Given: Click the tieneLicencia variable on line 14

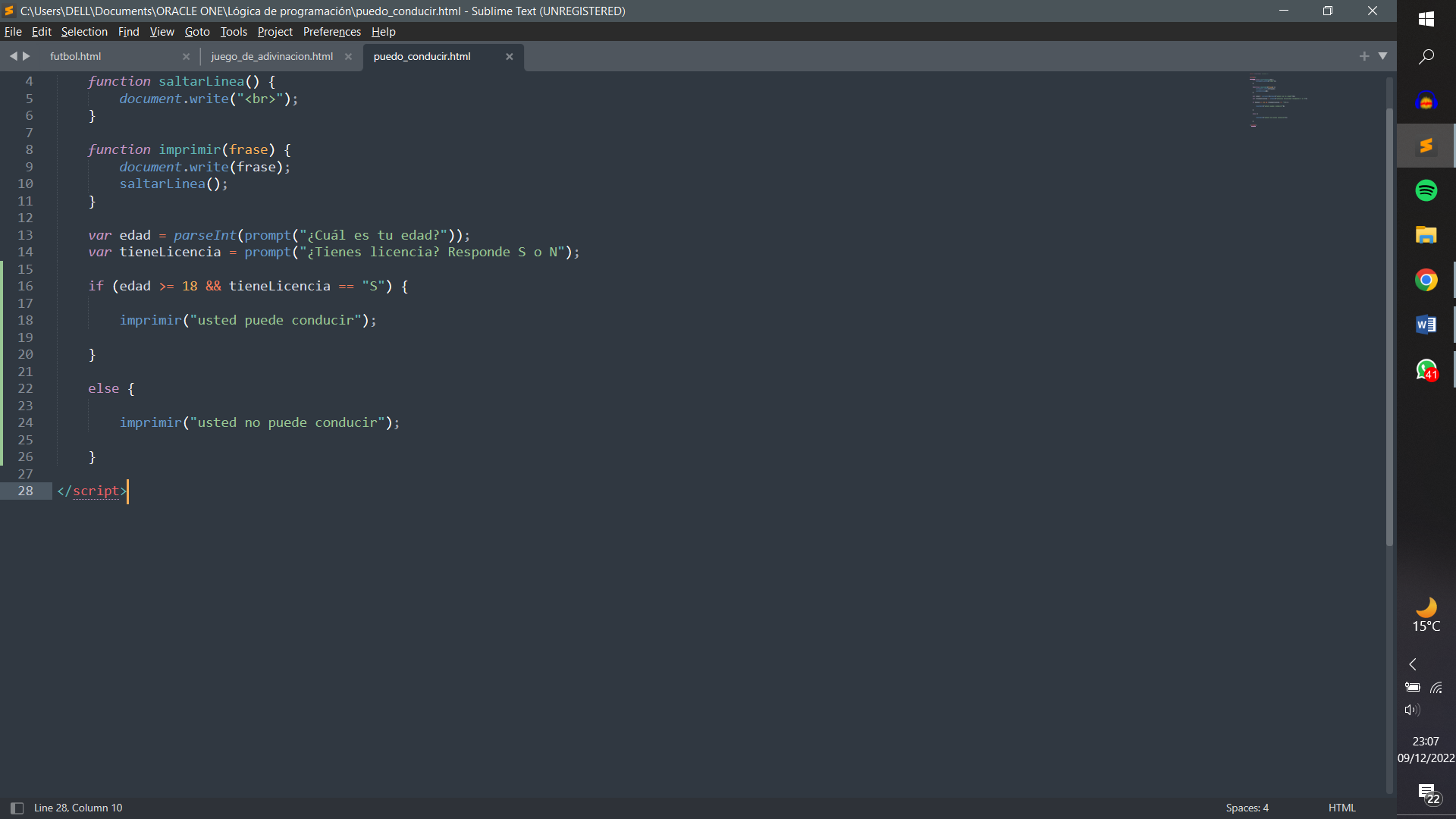Looking at the screenshot, I should 170,253.
